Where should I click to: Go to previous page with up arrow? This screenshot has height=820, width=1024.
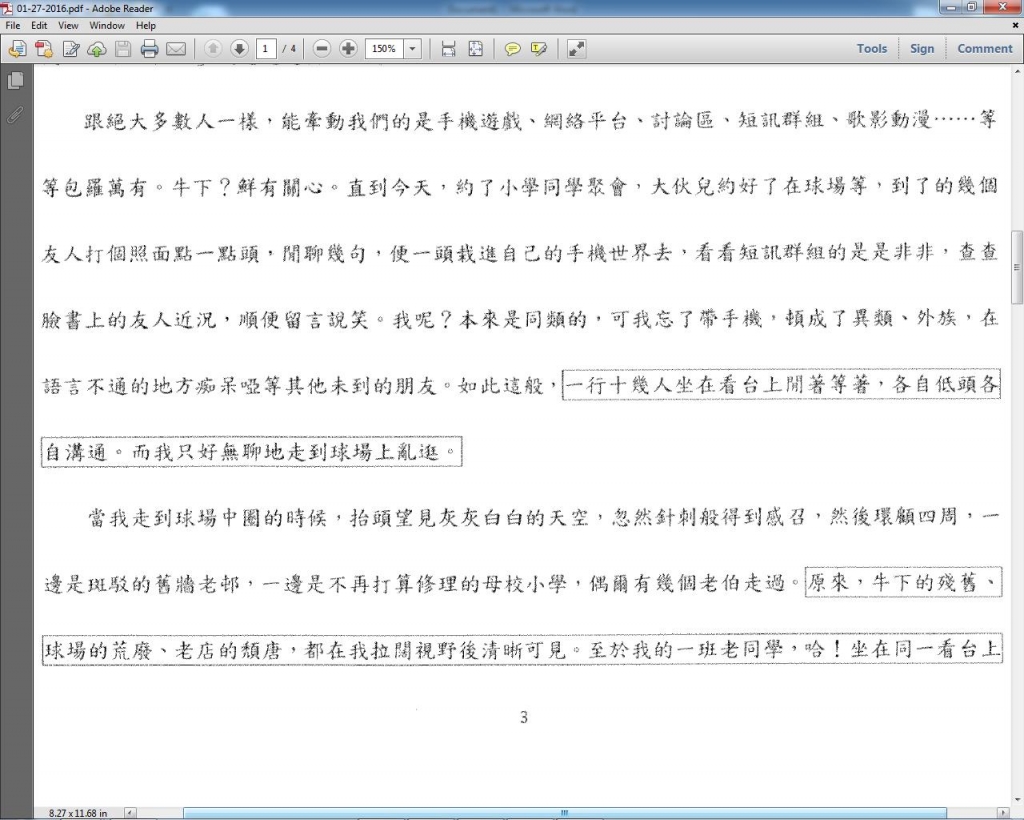(213, 48)
